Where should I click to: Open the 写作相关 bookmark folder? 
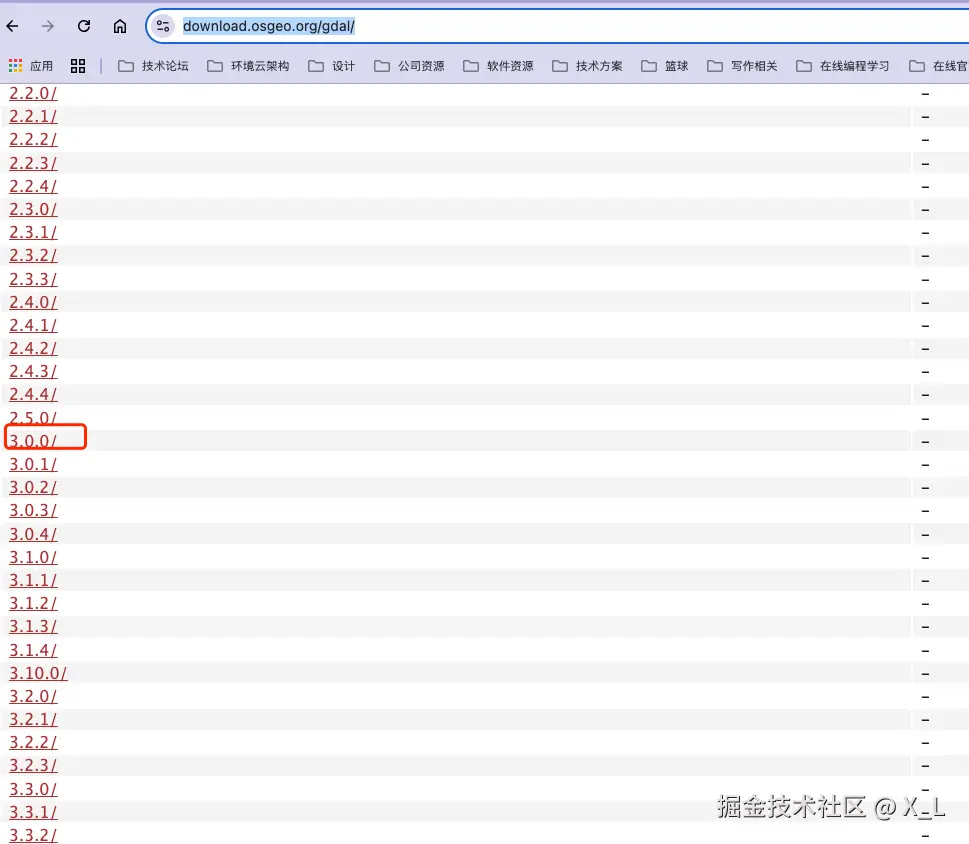[x=742, y=65]
